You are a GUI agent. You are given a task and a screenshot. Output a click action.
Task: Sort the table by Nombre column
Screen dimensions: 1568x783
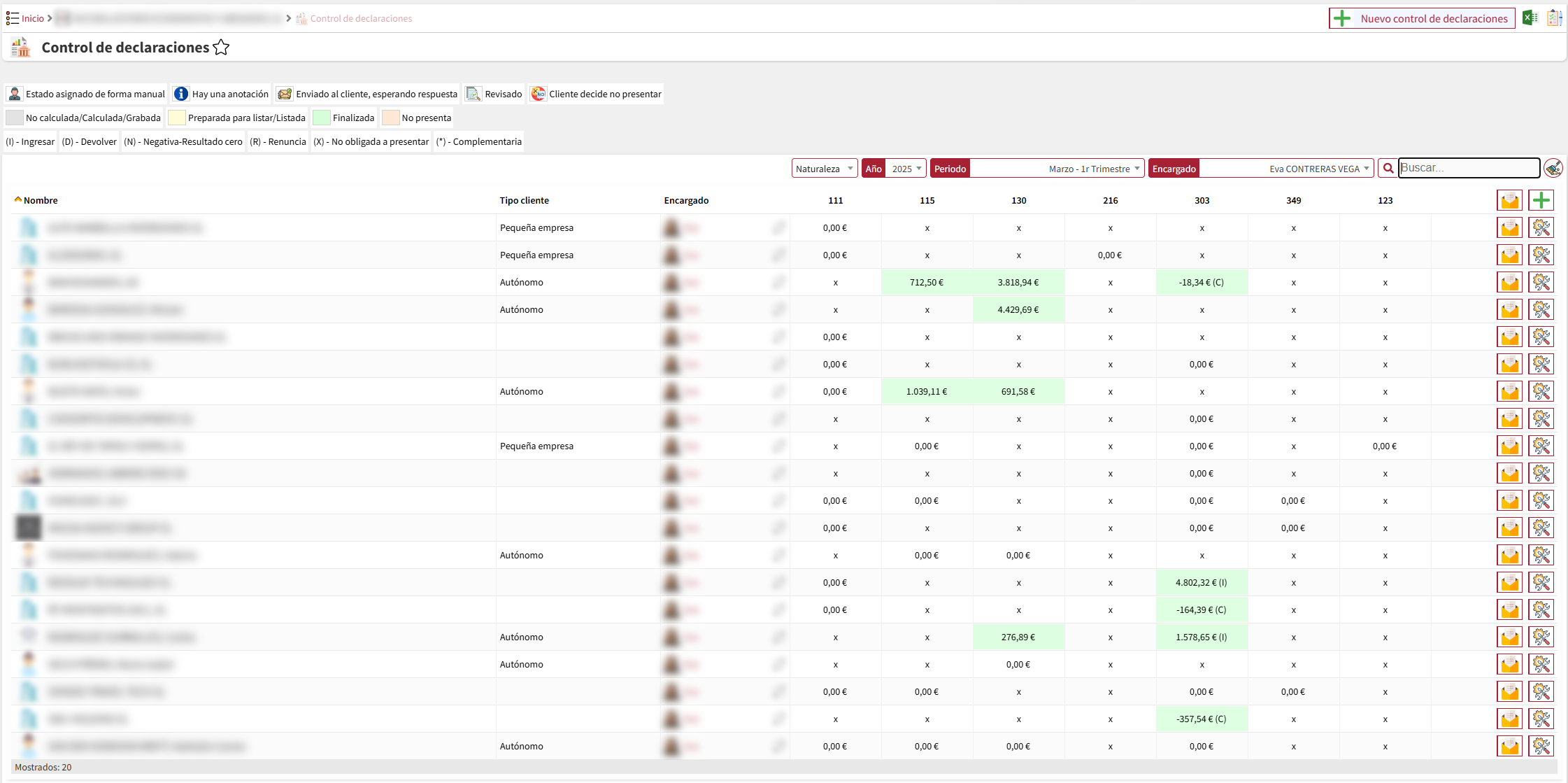point(41,200)
